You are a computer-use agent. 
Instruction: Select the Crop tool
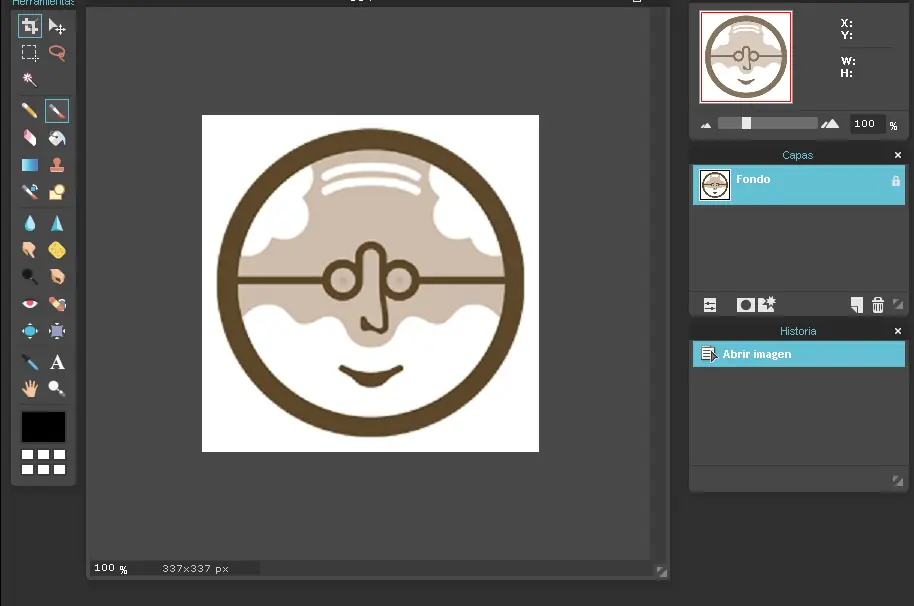point(30,26)
